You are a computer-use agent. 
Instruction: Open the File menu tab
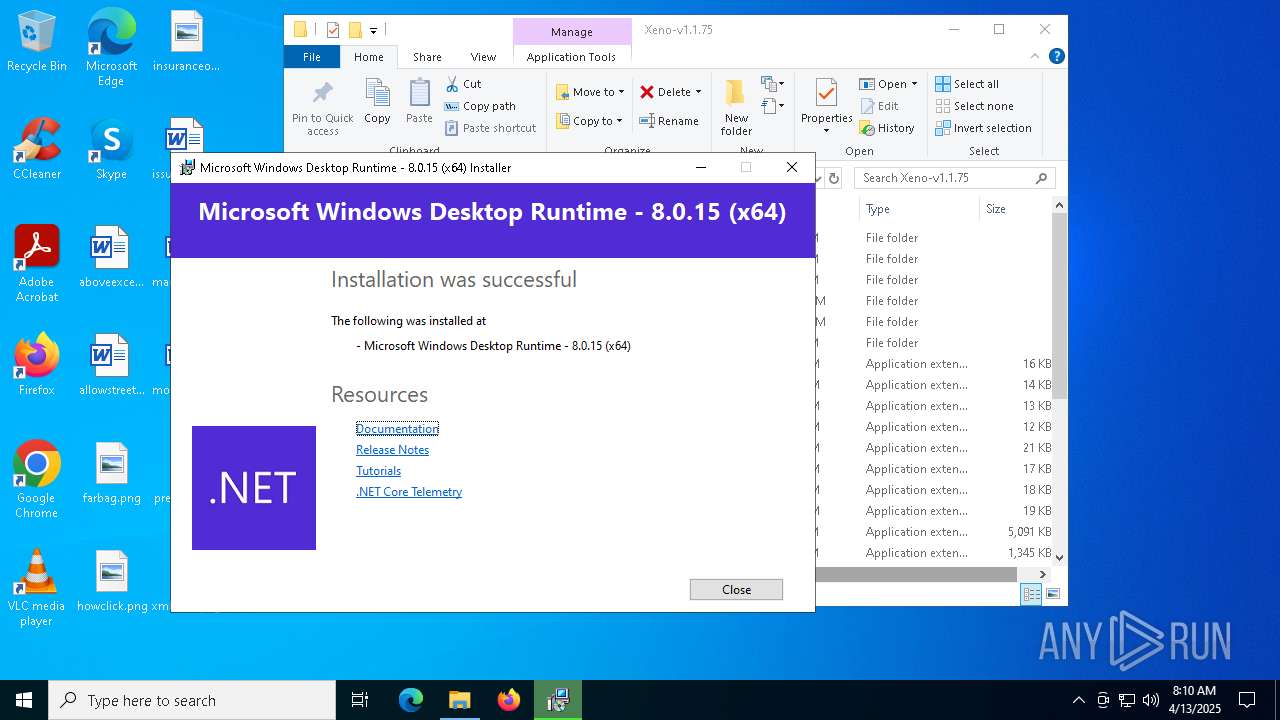coord(312,57)
